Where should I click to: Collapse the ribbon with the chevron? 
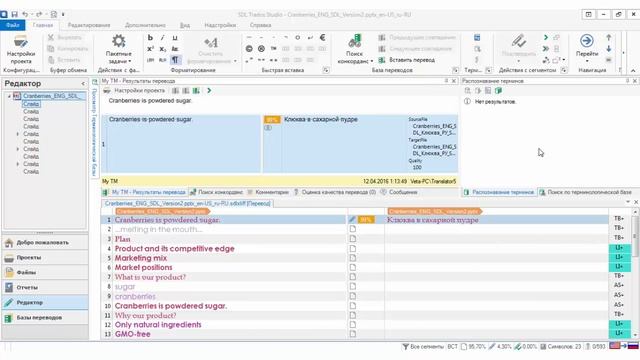pos(633,71)
